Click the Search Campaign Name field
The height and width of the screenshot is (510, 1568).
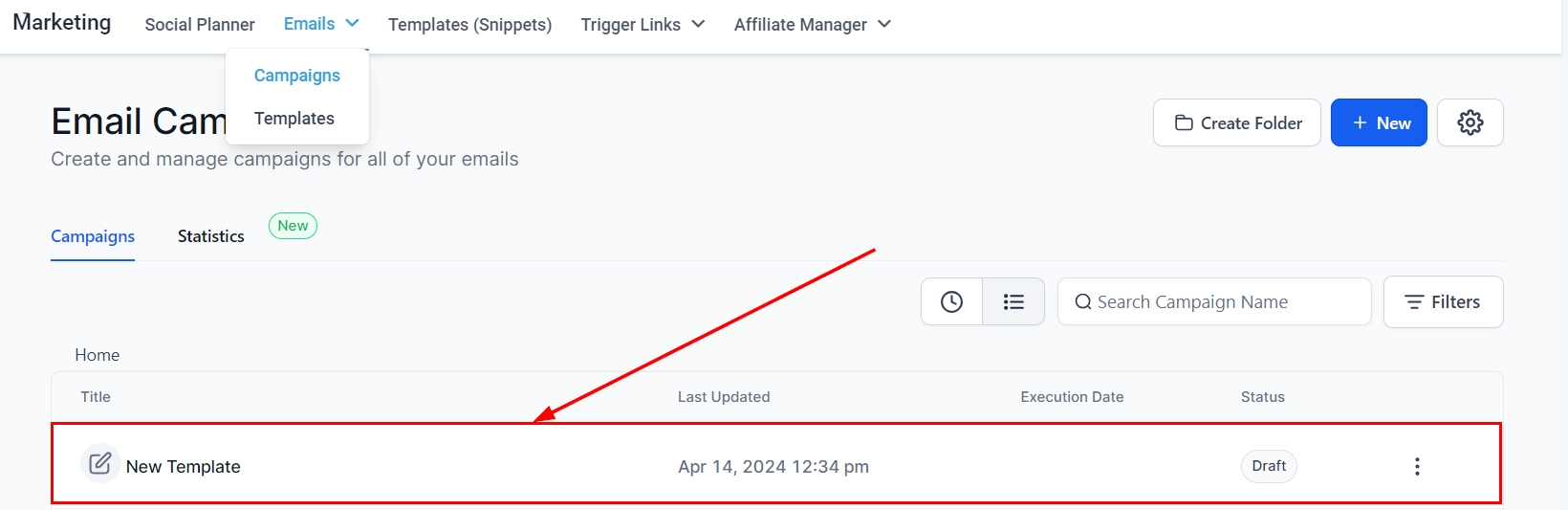point(1224,302)
